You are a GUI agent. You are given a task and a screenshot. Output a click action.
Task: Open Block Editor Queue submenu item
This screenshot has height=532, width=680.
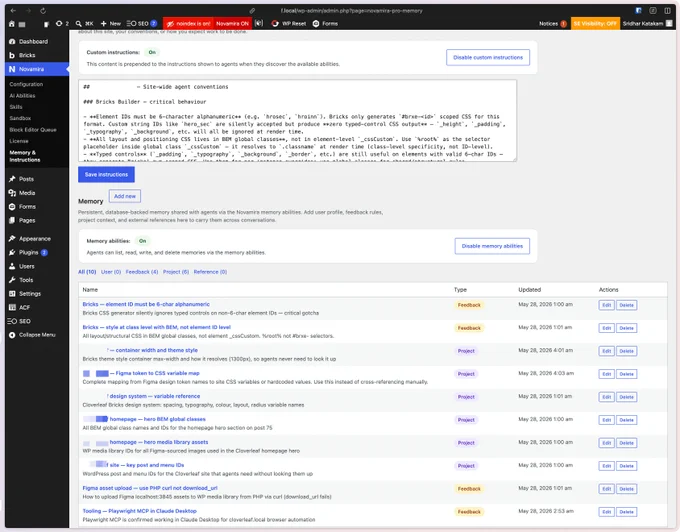point(33,130)
